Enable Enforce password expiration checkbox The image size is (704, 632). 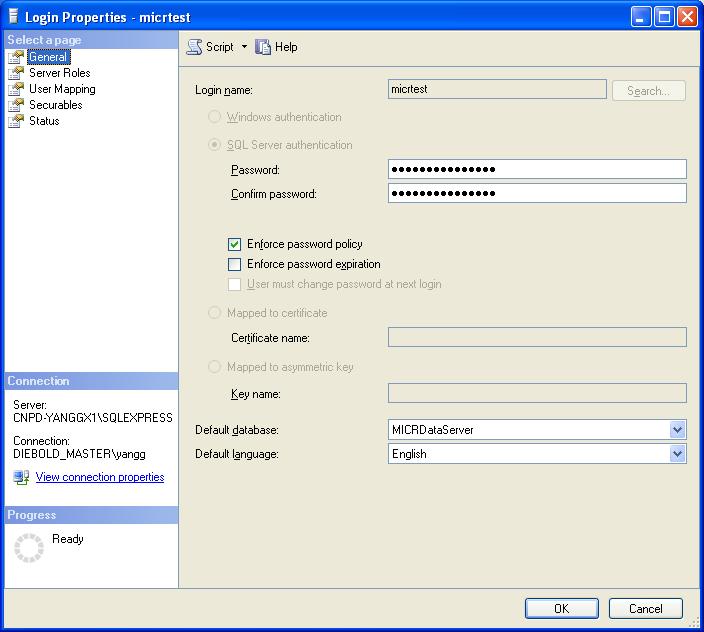click(235, 264)
